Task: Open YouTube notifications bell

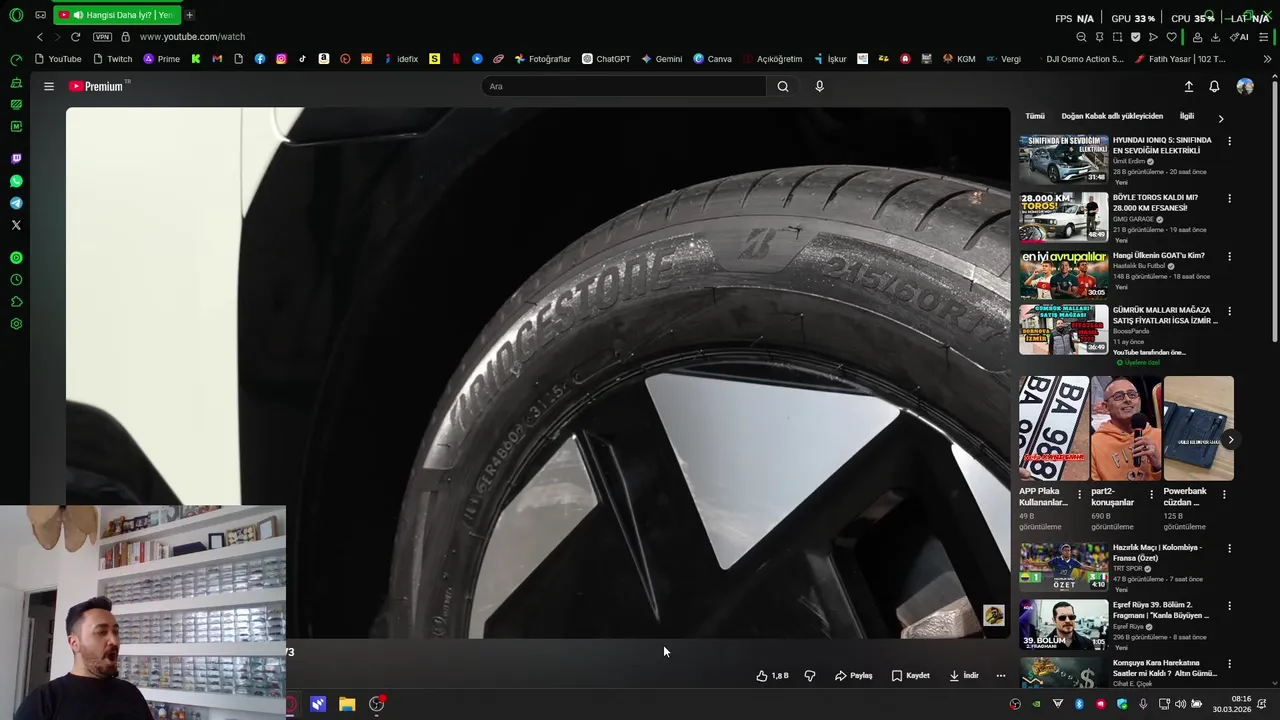Action: pyautogui.click(x=1214, y=86)
